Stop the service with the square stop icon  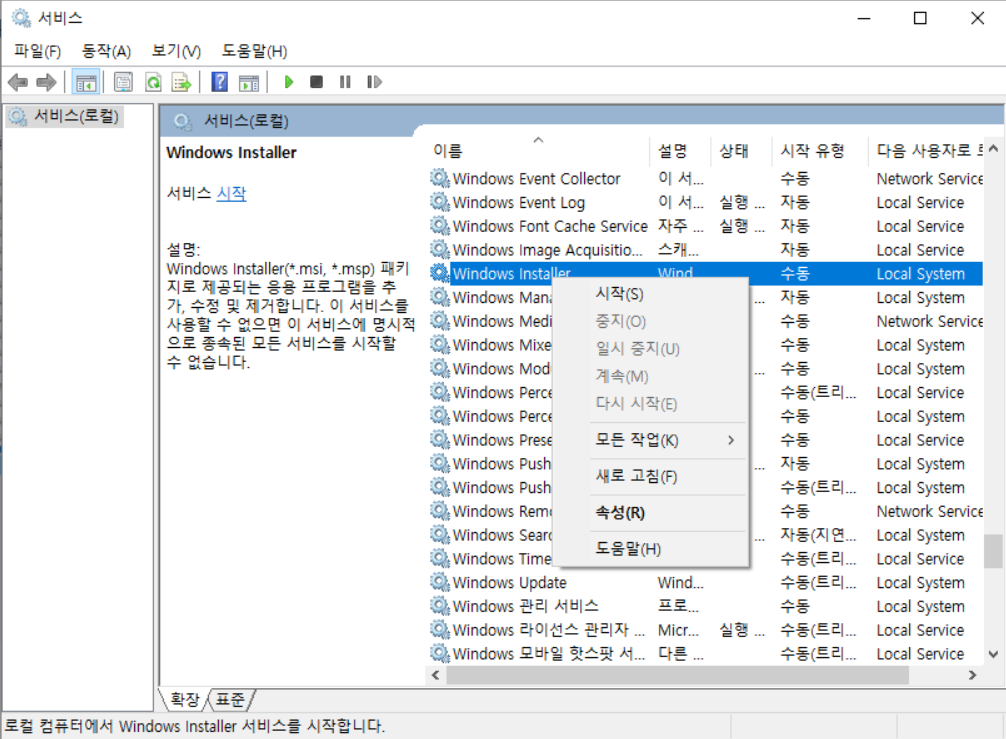point(316,82)
